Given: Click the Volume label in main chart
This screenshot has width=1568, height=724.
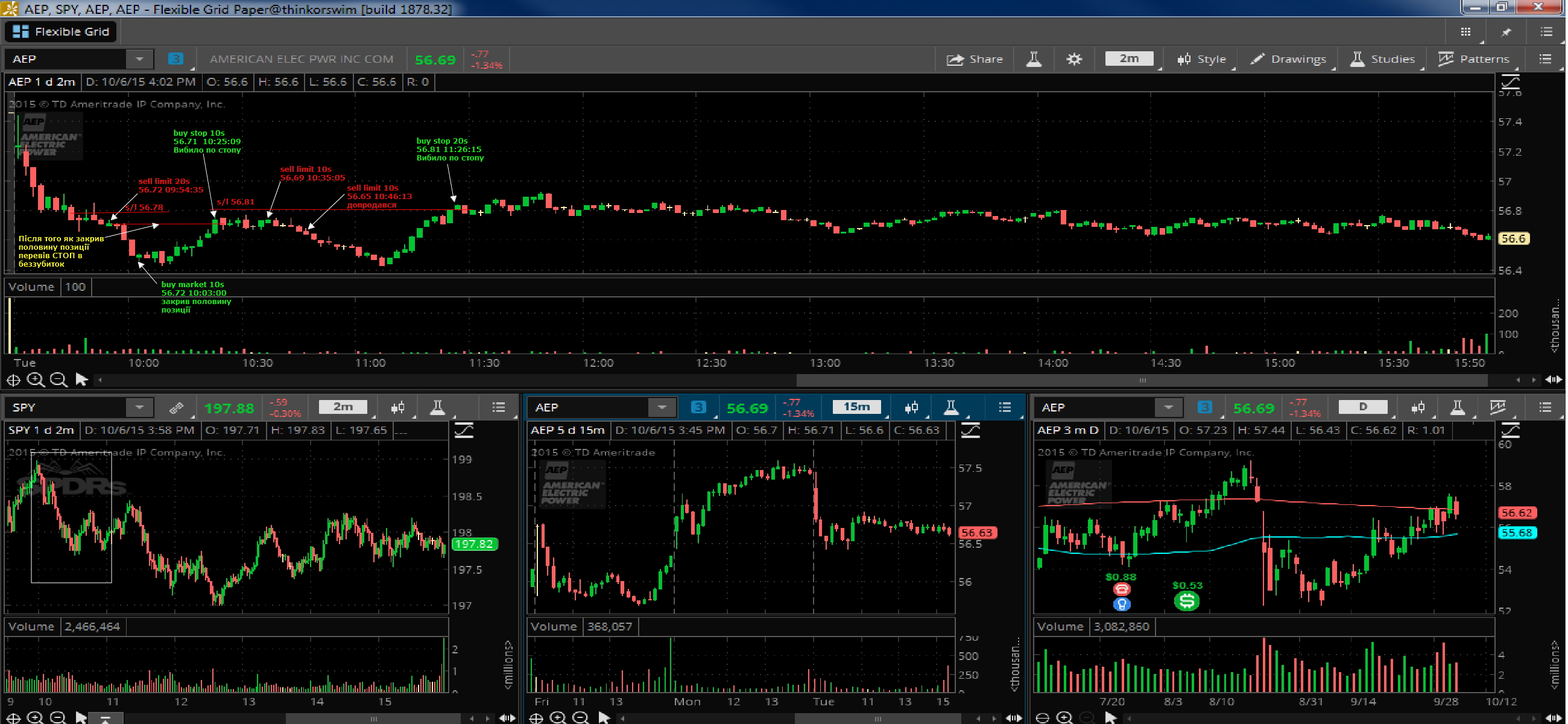Looking at the screenshot, I should coord(31,287).
